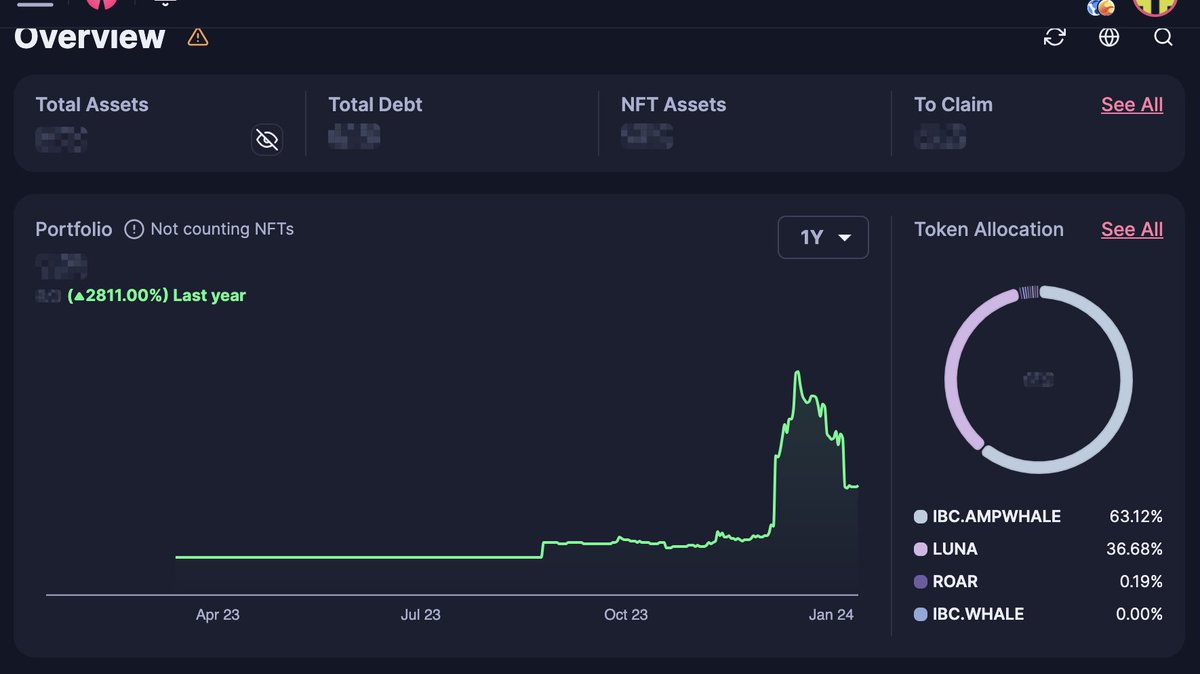Image resolution: width=1200 pixels, height=674 pixels.
Task: Click the 2811.00% Last year gain text
Action: click(156, 295)
